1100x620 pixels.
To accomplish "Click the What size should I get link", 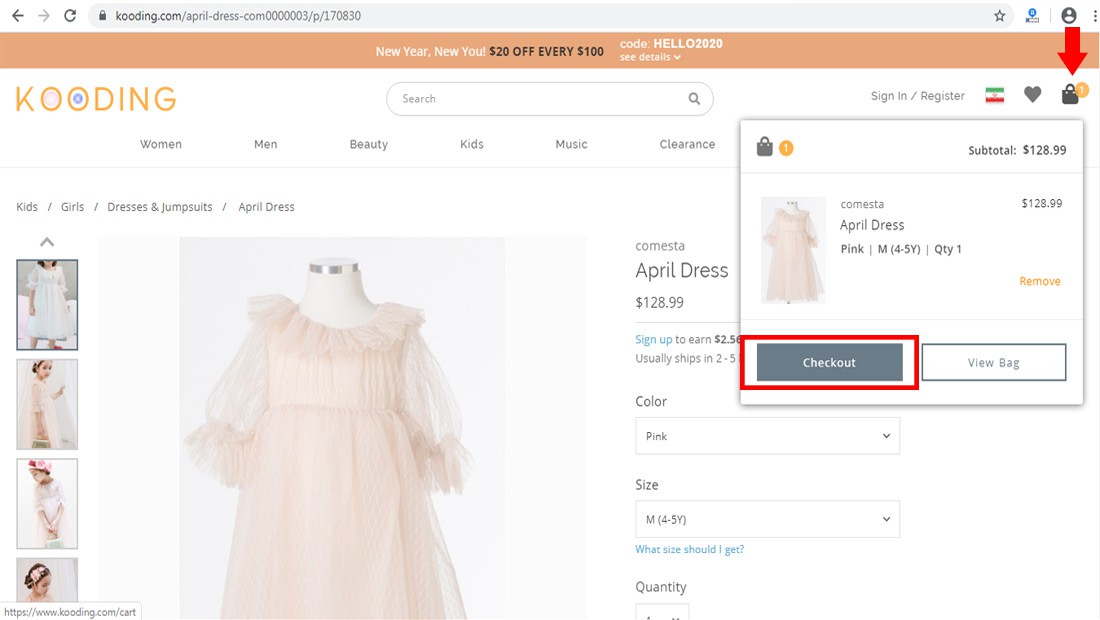I will pyautogui.click(x=689, y=550).
